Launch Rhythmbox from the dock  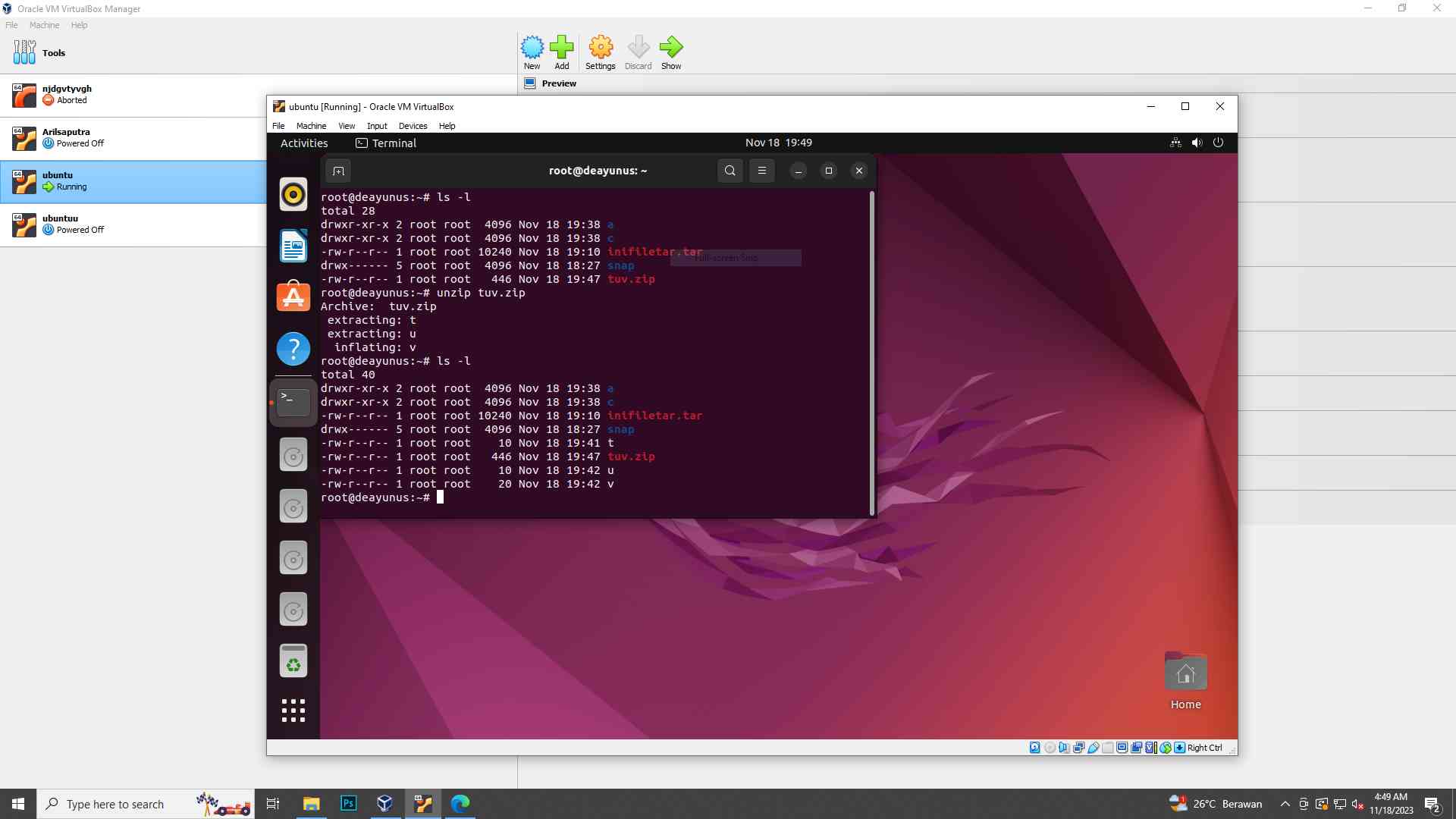pos(293,194)
